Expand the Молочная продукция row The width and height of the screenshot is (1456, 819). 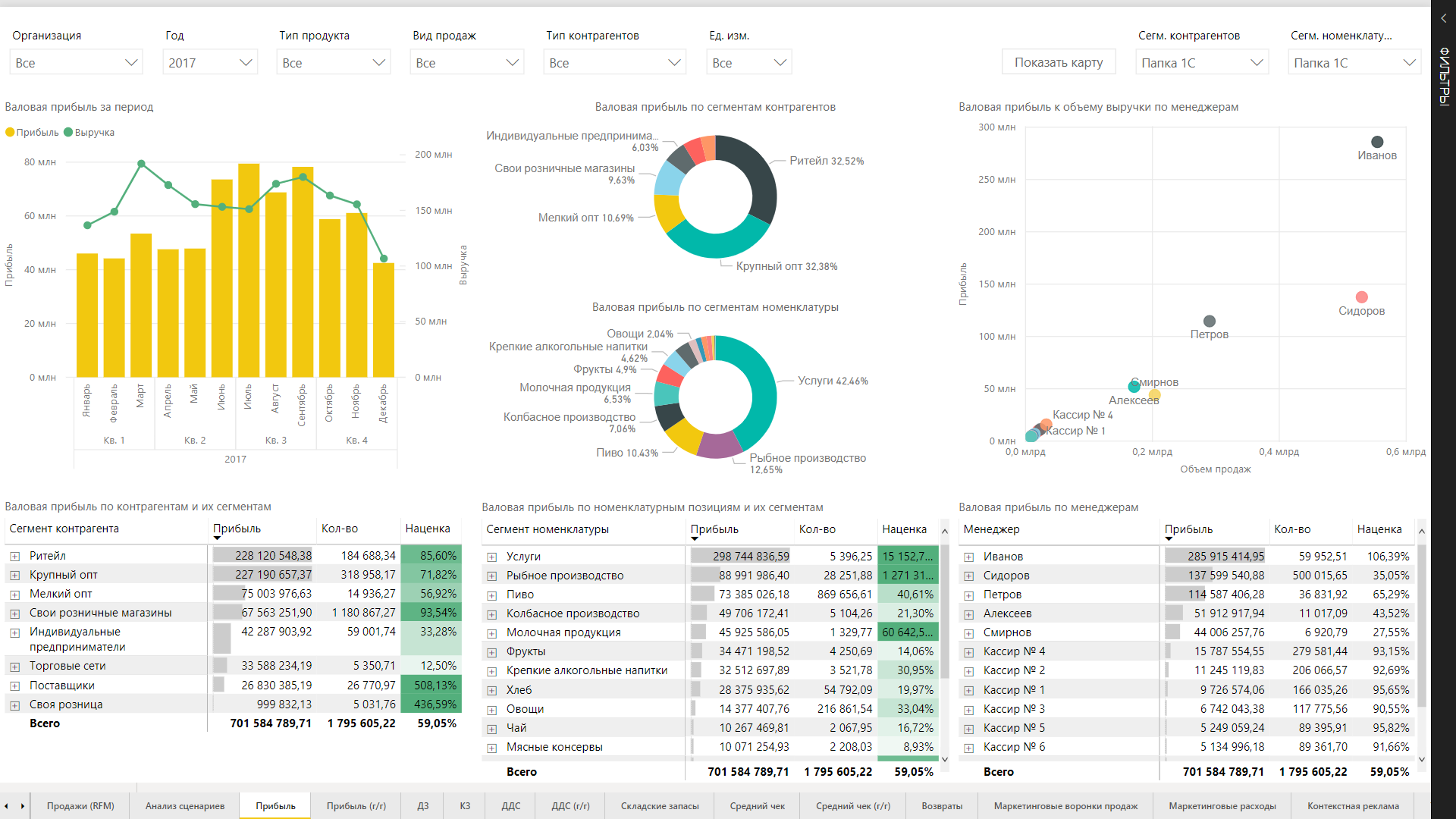491,633
